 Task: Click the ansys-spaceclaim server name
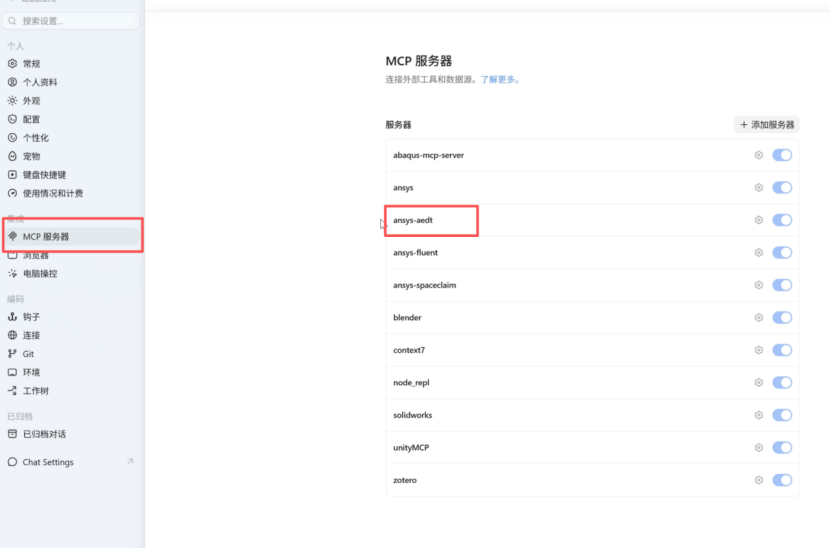click(425, 285)
